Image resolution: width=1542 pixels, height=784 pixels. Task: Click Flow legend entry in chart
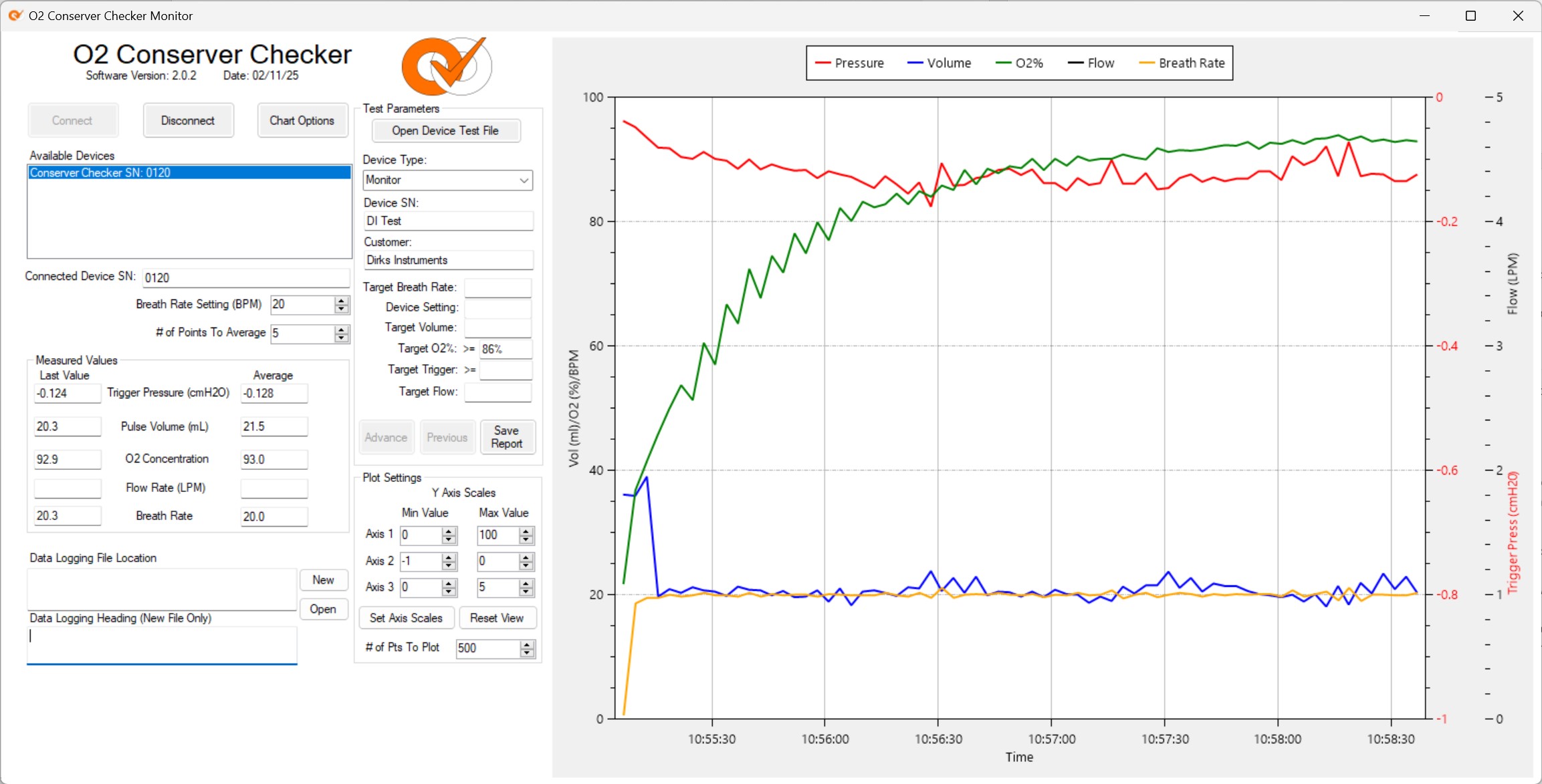click(1091, 63)
